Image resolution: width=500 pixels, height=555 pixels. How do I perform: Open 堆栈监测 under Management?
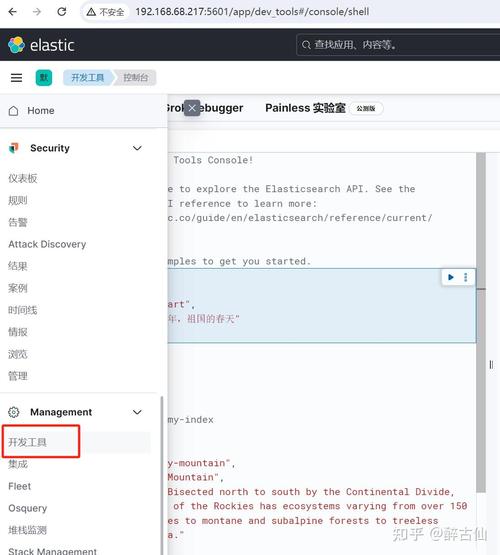click(x=27, y=530)
